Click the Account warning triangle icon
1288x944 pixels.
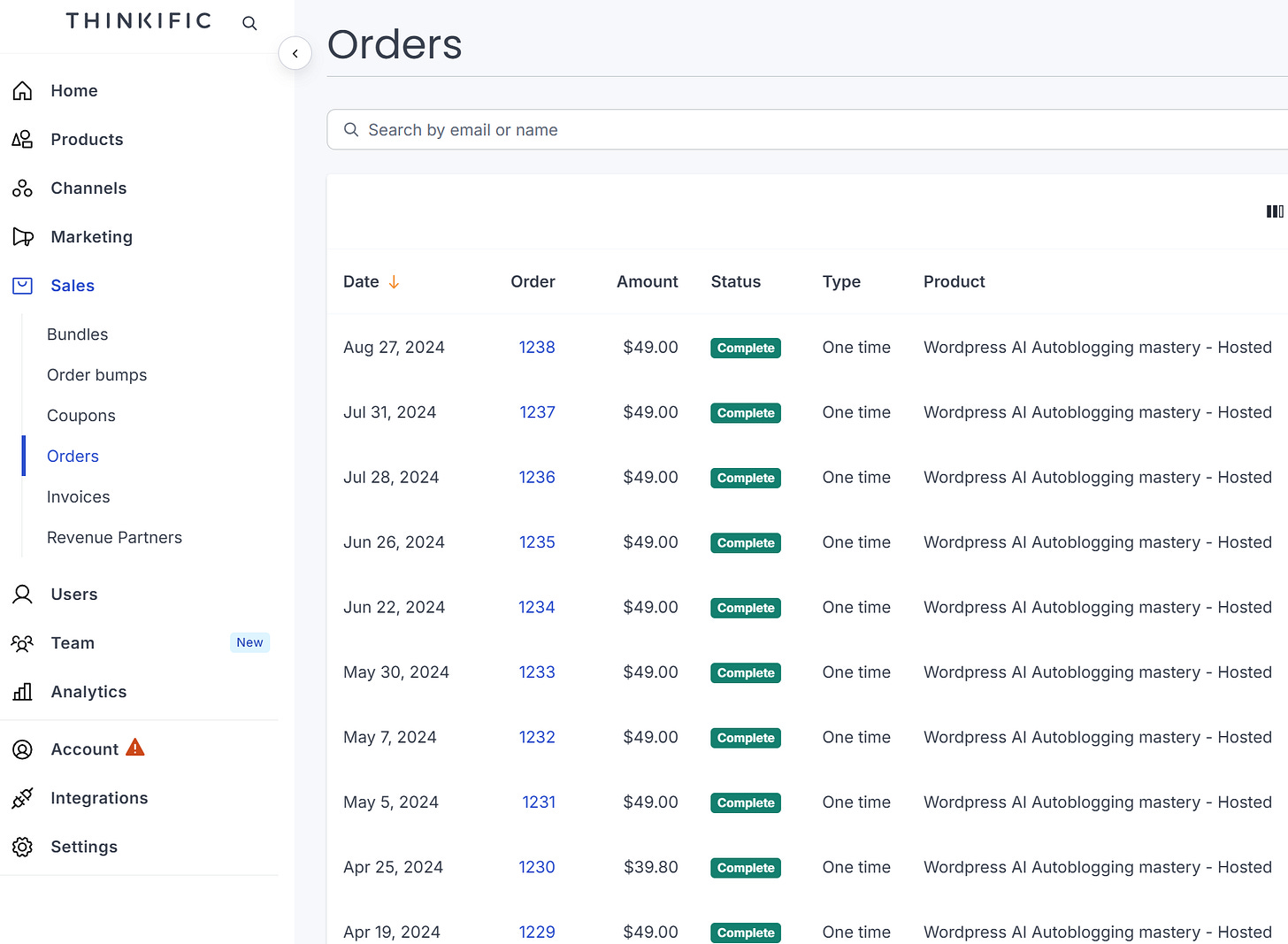click(134, 748)
